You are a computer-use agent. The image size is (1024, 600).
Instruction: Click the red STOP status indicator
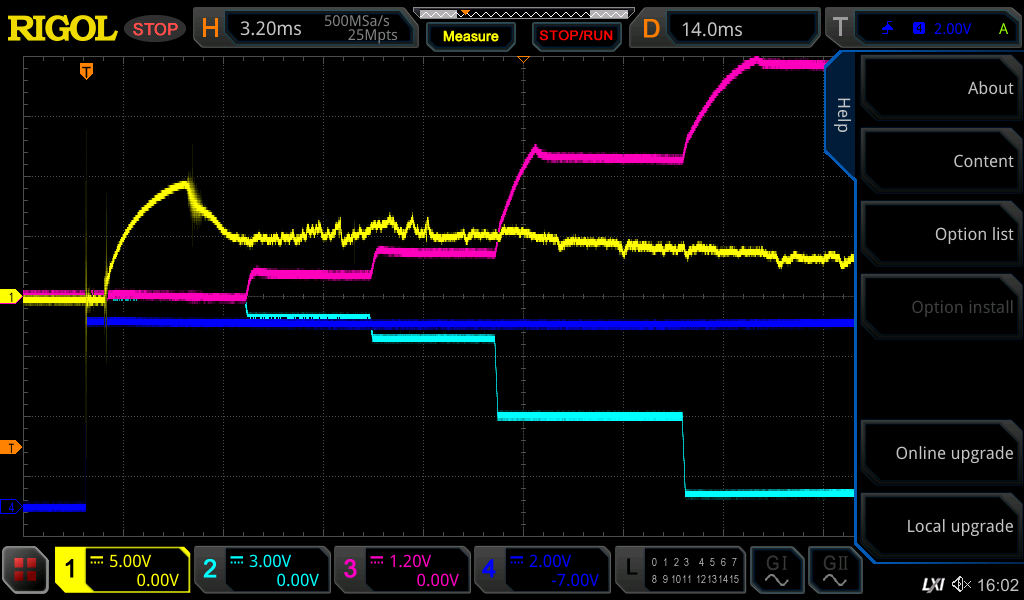(x=155, y=29)
